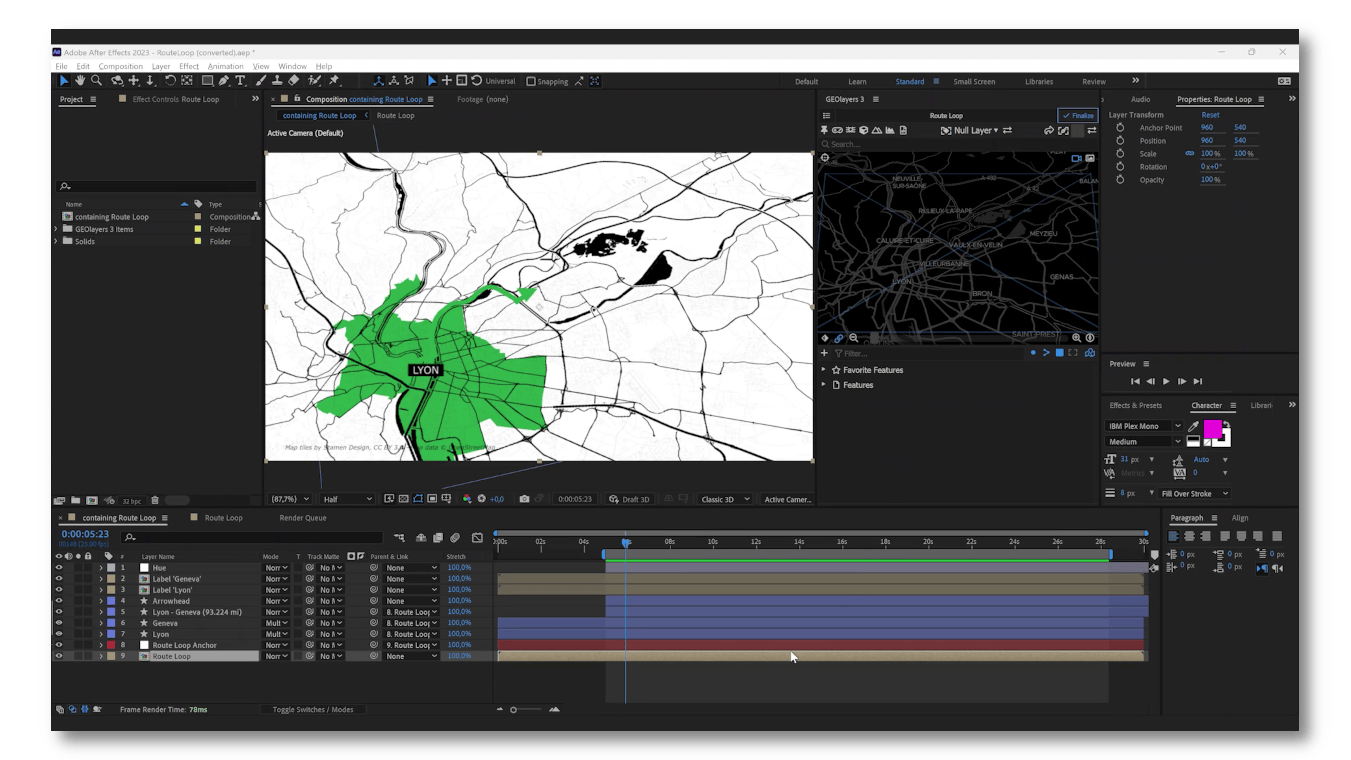
Task: Click the snapshot camera icon under viewer
Action: (x=524, y=499)
